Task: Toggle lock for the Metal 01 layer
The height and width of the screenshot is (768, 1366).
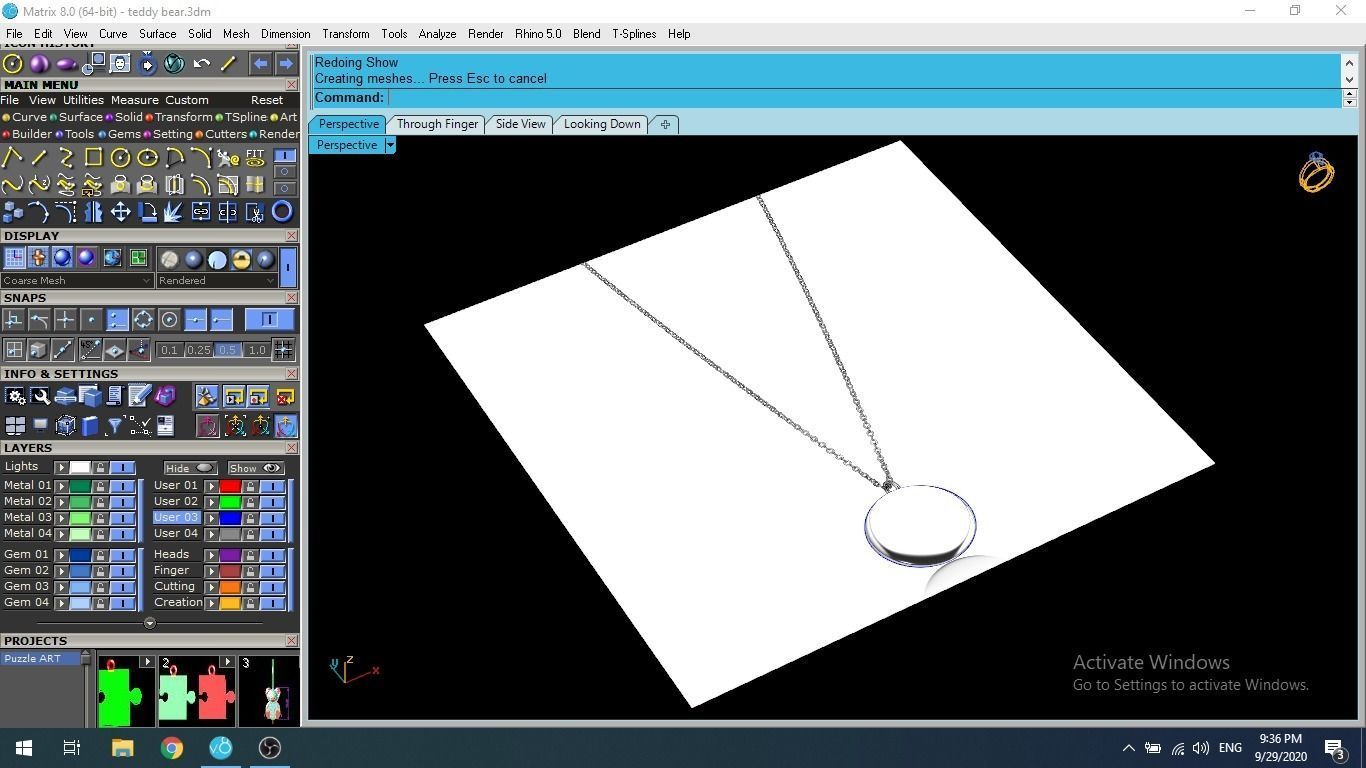Action: (100, 486)
